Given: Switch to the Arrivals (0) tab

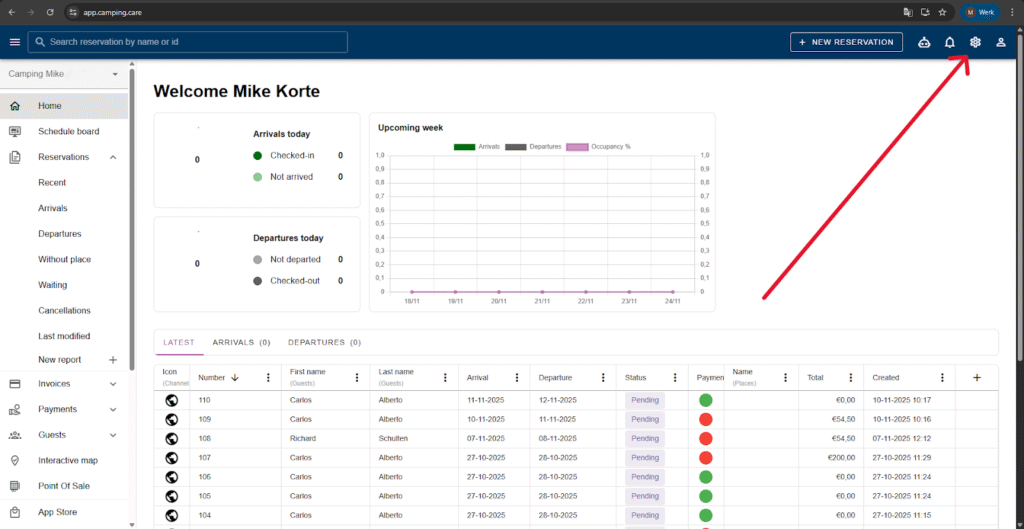Looking at the screenshot, I should 241,342.
